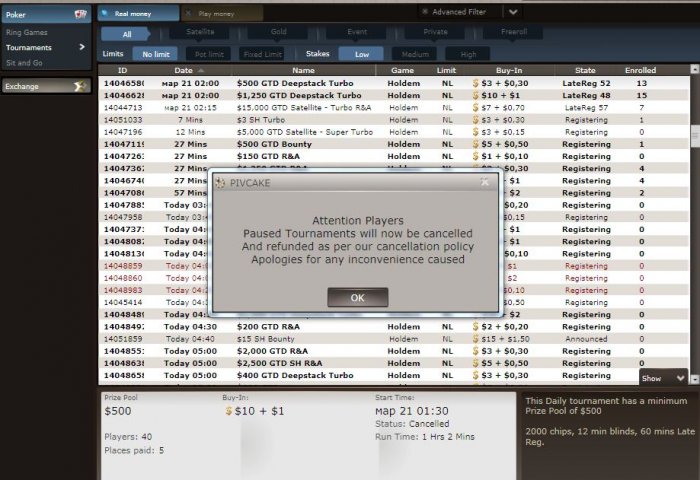Click coin icon for $15 SH Bounty
This screenshot has width=700, height=480.
475,339
